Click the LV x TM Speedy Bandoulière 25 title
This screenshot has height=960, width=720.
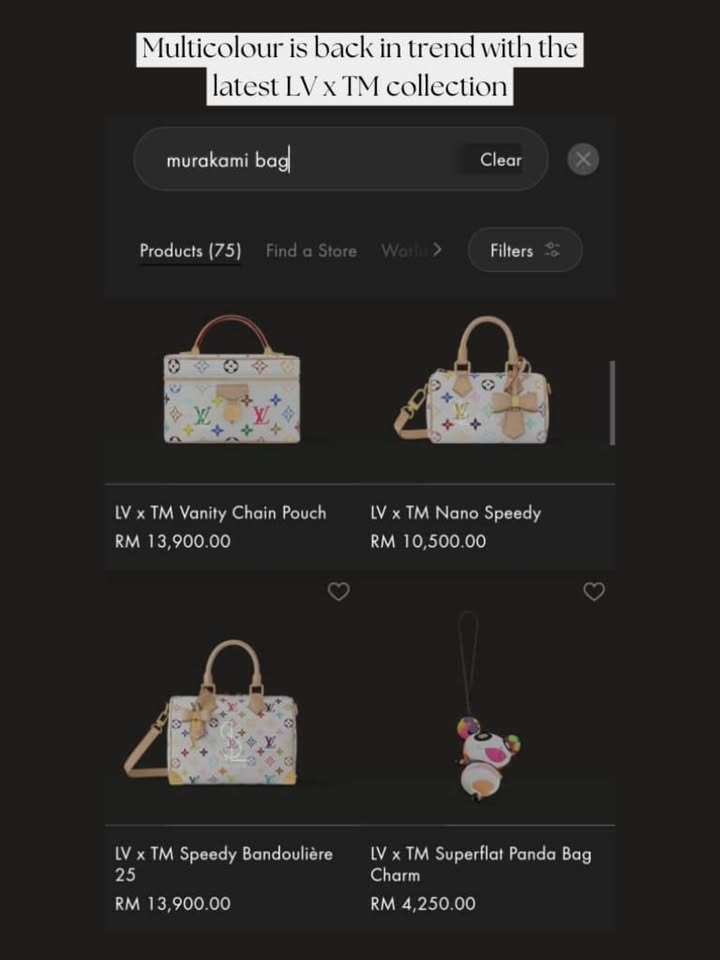[x=223, y=864]
